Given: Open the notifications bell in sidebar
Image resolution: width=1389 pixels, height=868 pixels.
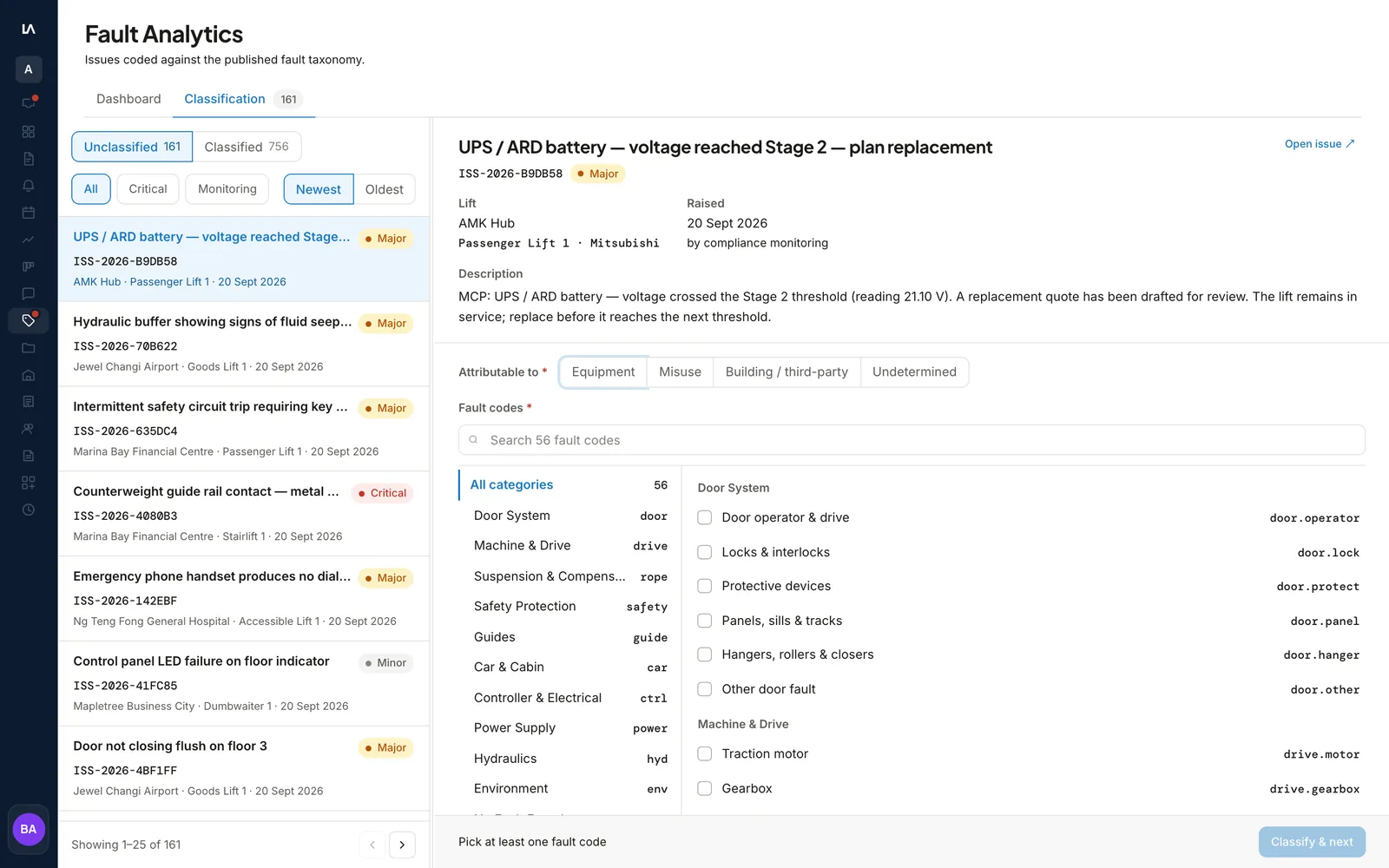Looking at the screenshot, I should point(29,186).
